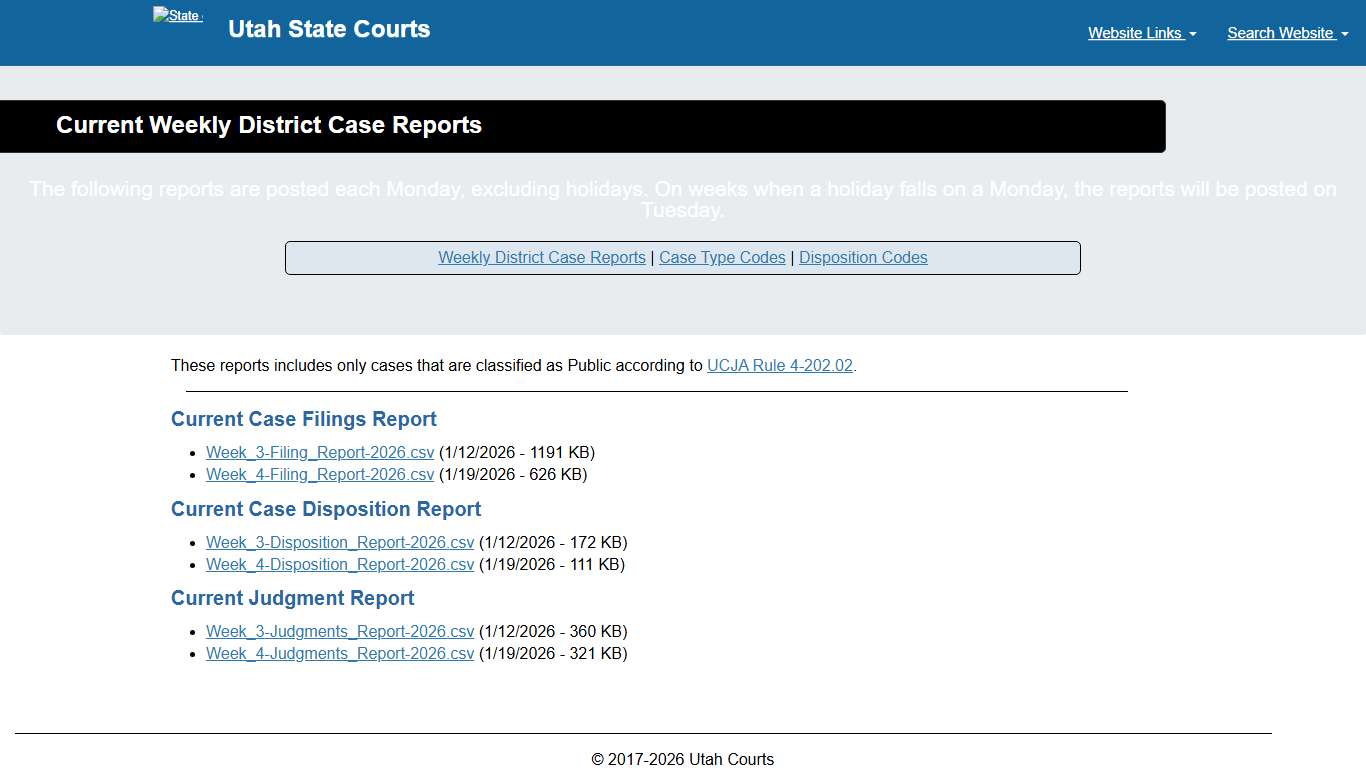Download Week_4-Filing_Report-2026.csv
The height and width of the screenshot is (768, 1366).
(x=319, y=474)
